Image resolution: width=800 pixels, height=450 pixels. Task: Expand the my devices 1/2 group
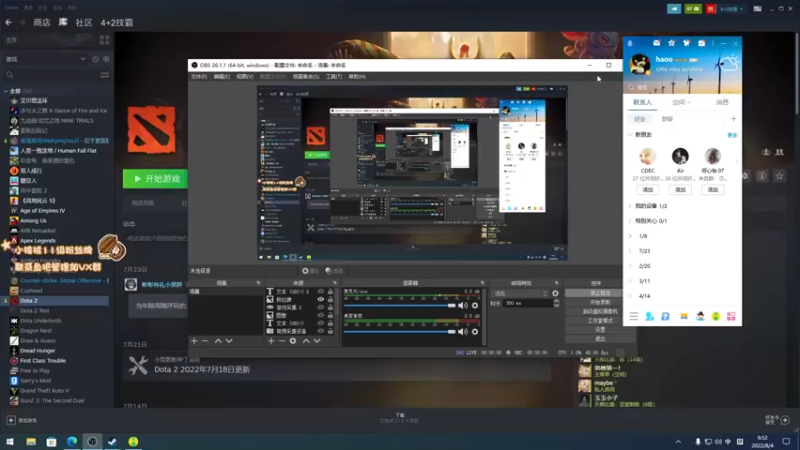click(630, 206)
